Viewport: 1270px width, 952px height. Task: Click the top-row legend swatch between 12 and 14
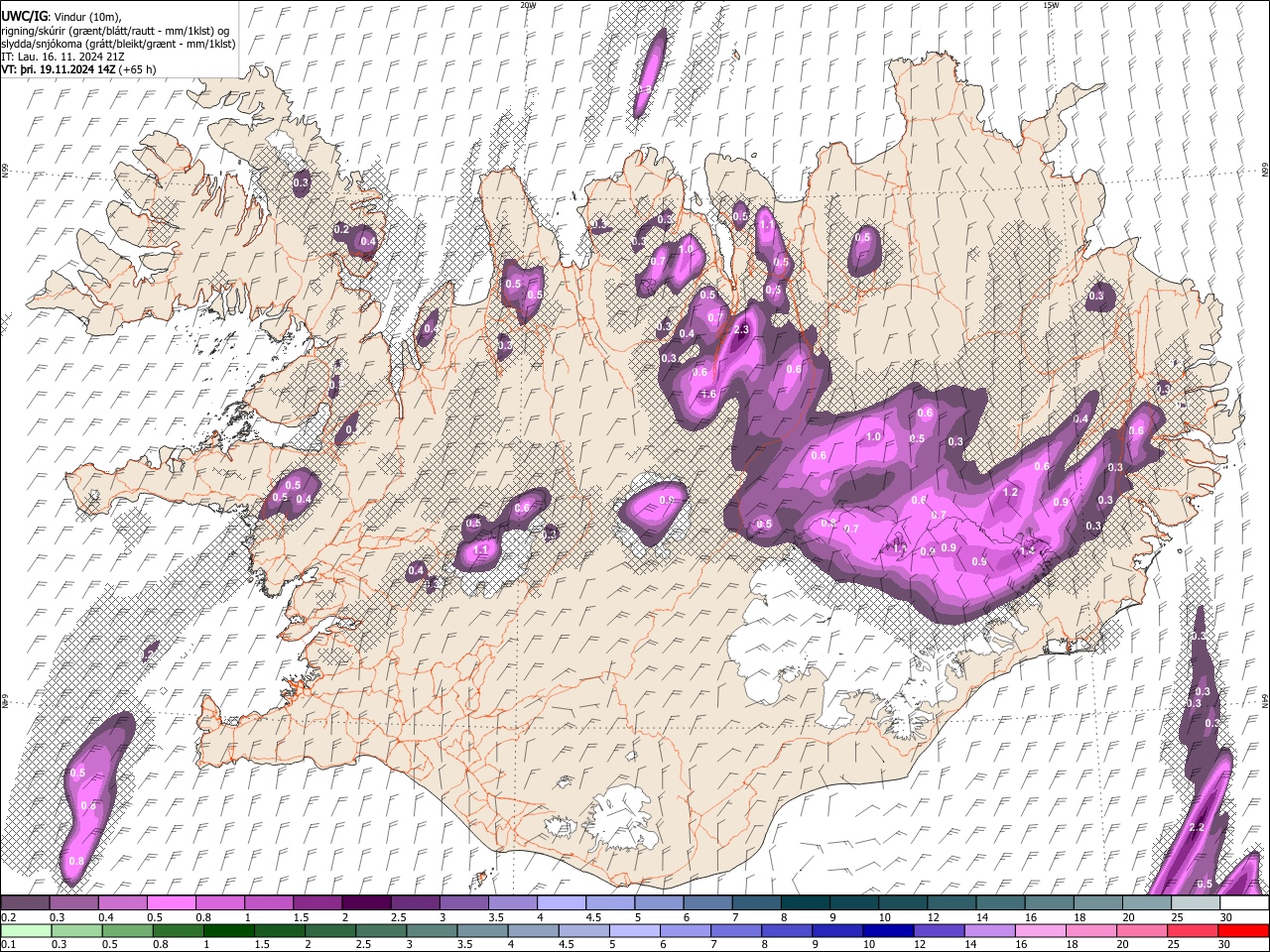pos(950,903)
